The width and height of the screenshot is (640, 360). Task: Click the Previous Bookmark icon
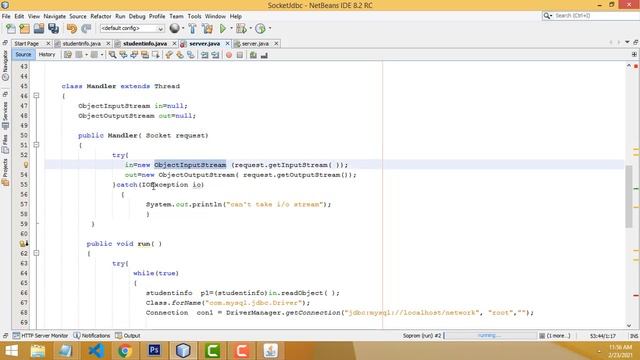[x=169, y=55]
